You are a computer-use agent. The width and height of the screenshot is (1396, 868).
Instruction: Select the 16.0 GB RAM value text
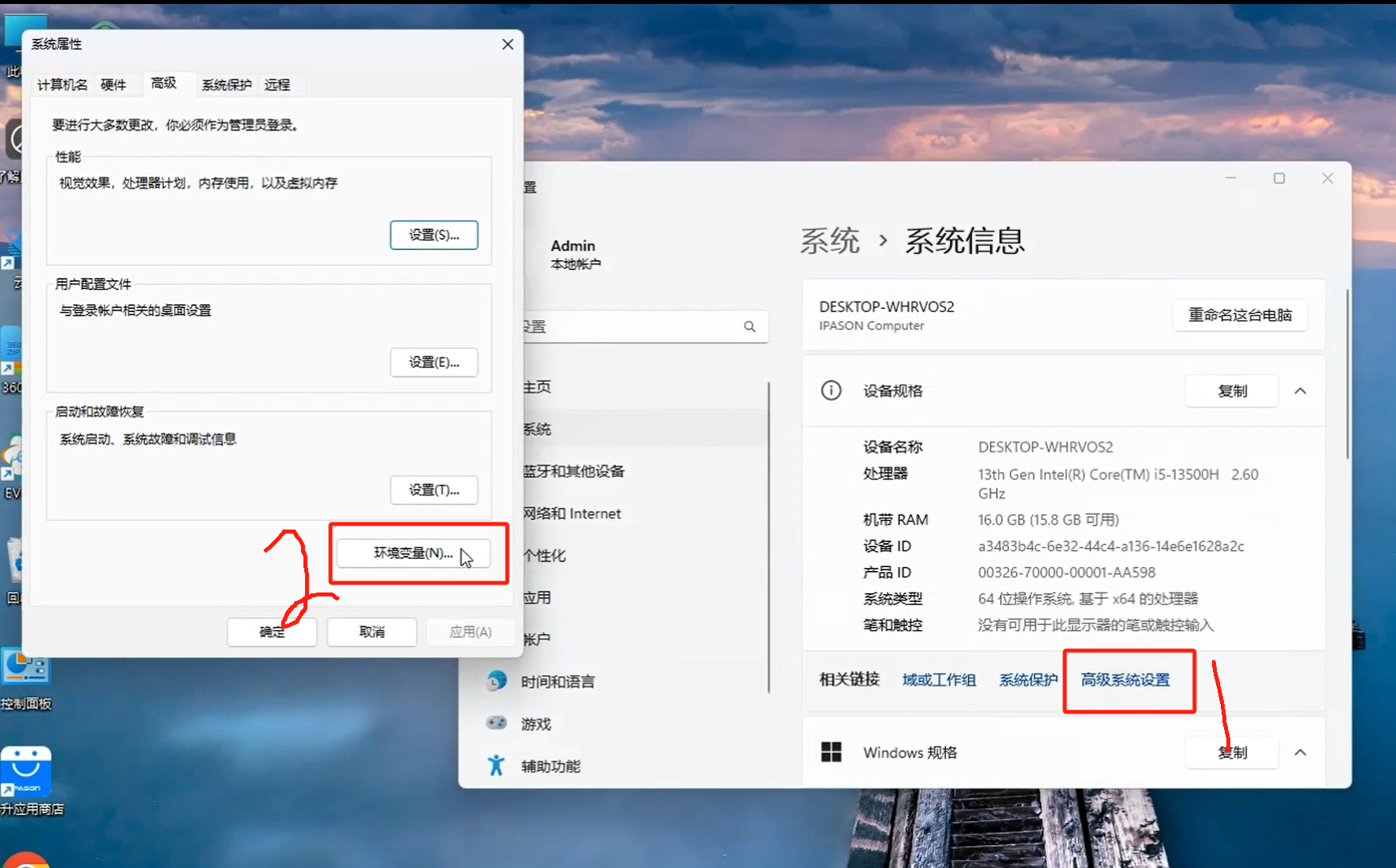(1048, 520)
